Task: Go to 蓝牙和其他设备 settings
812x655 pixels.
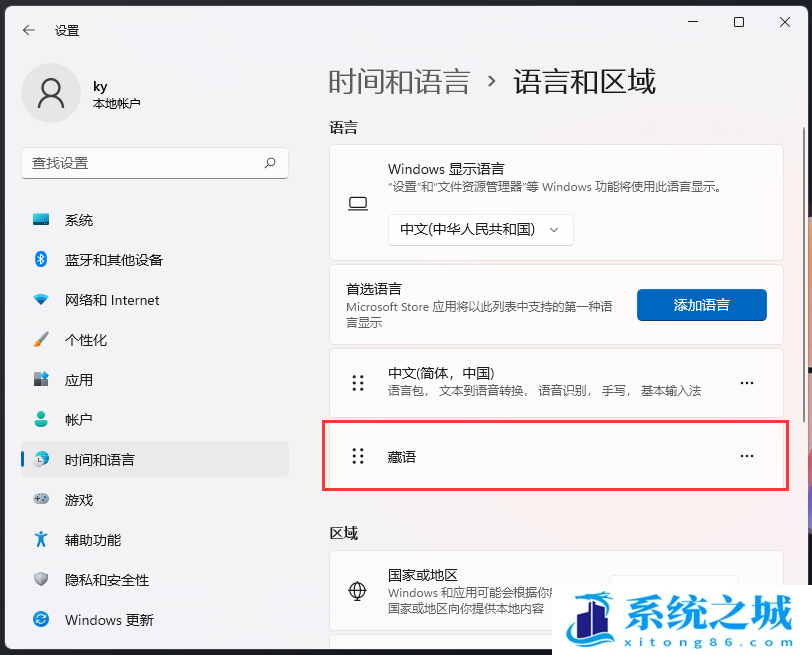Action: [155, 259]
